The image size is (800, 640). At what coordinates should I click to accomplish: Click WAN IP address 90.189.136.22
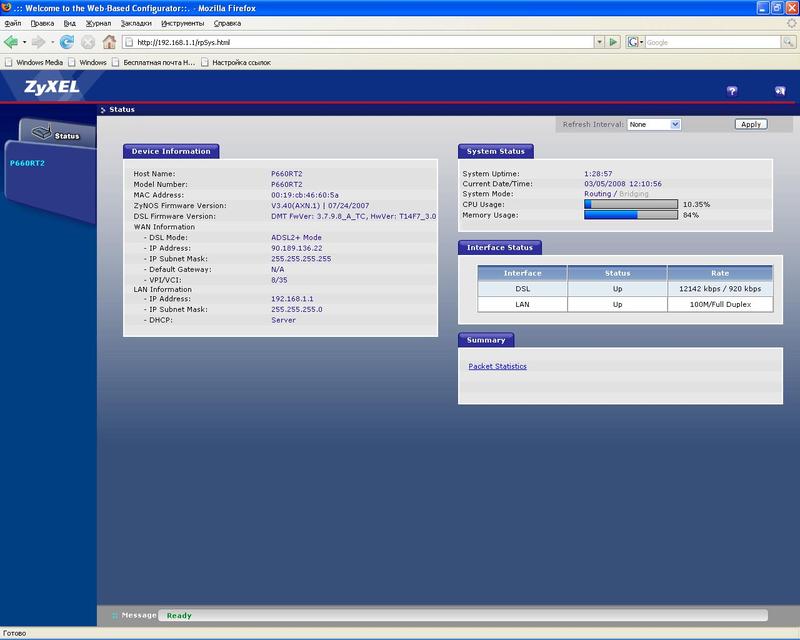(296, 248)
